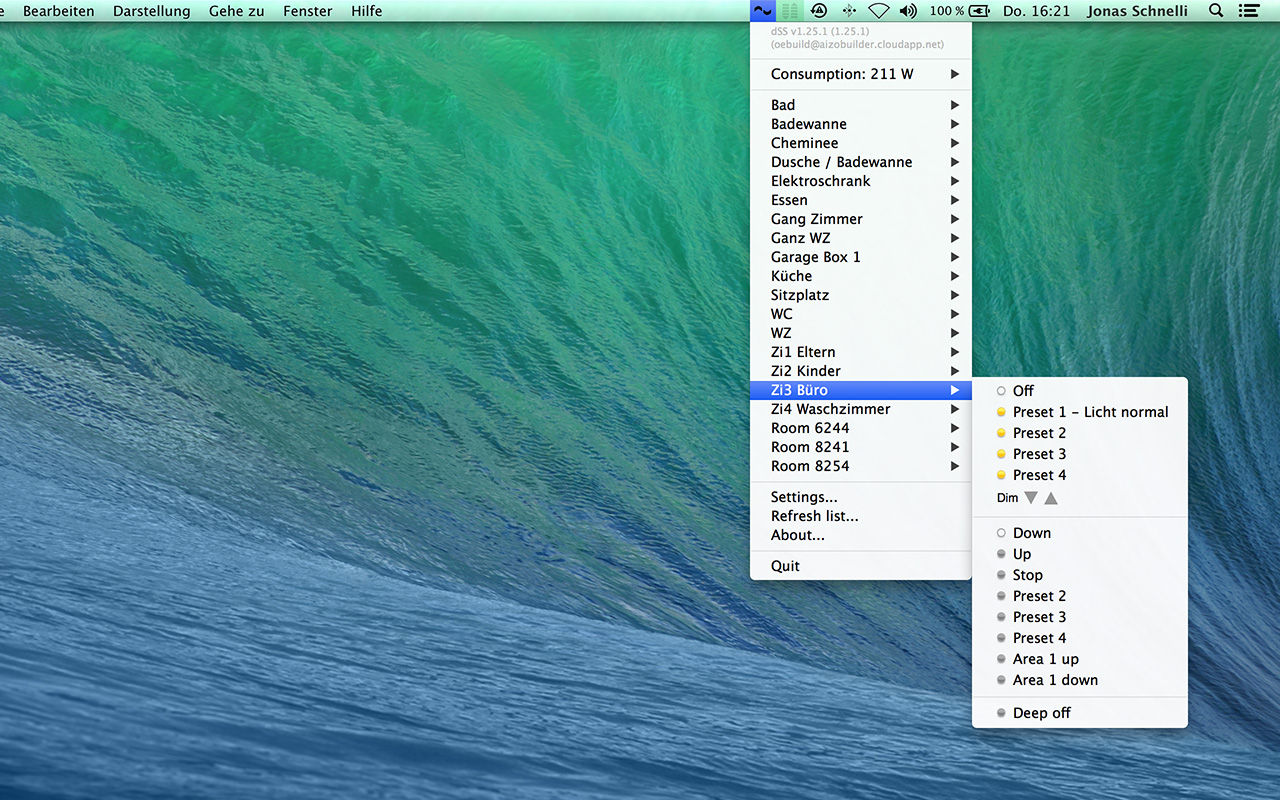Select Preset 3 in the Zi3 Büro submenu

(1038, 453)
